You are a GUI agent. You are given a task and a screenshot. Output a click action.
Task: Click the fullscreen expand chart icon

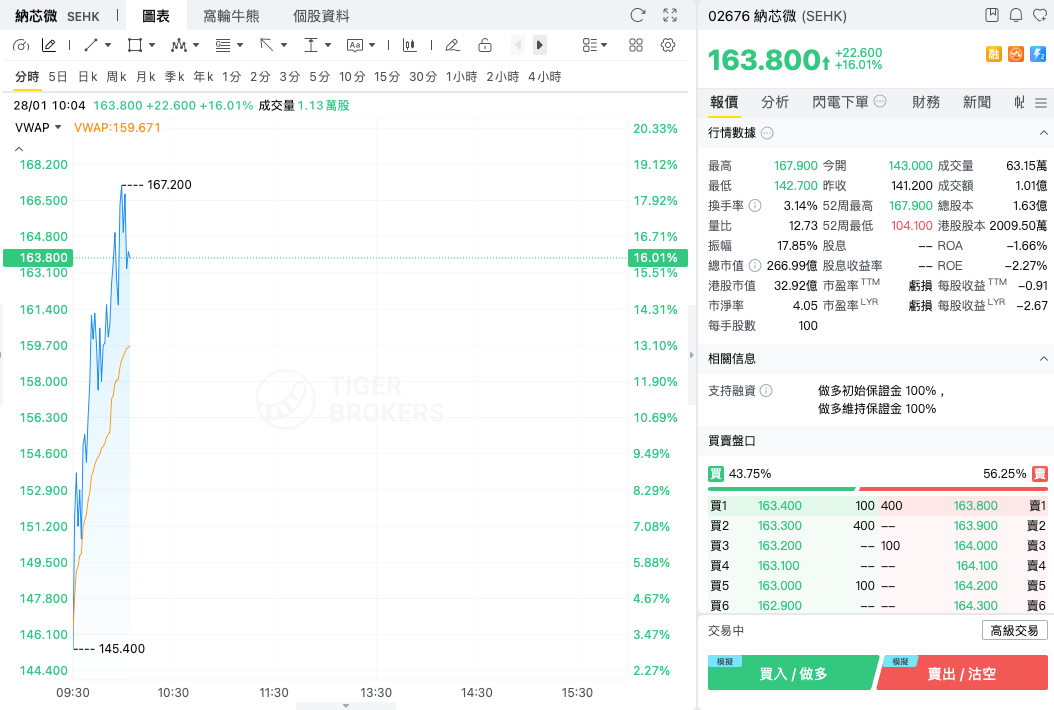670,15
